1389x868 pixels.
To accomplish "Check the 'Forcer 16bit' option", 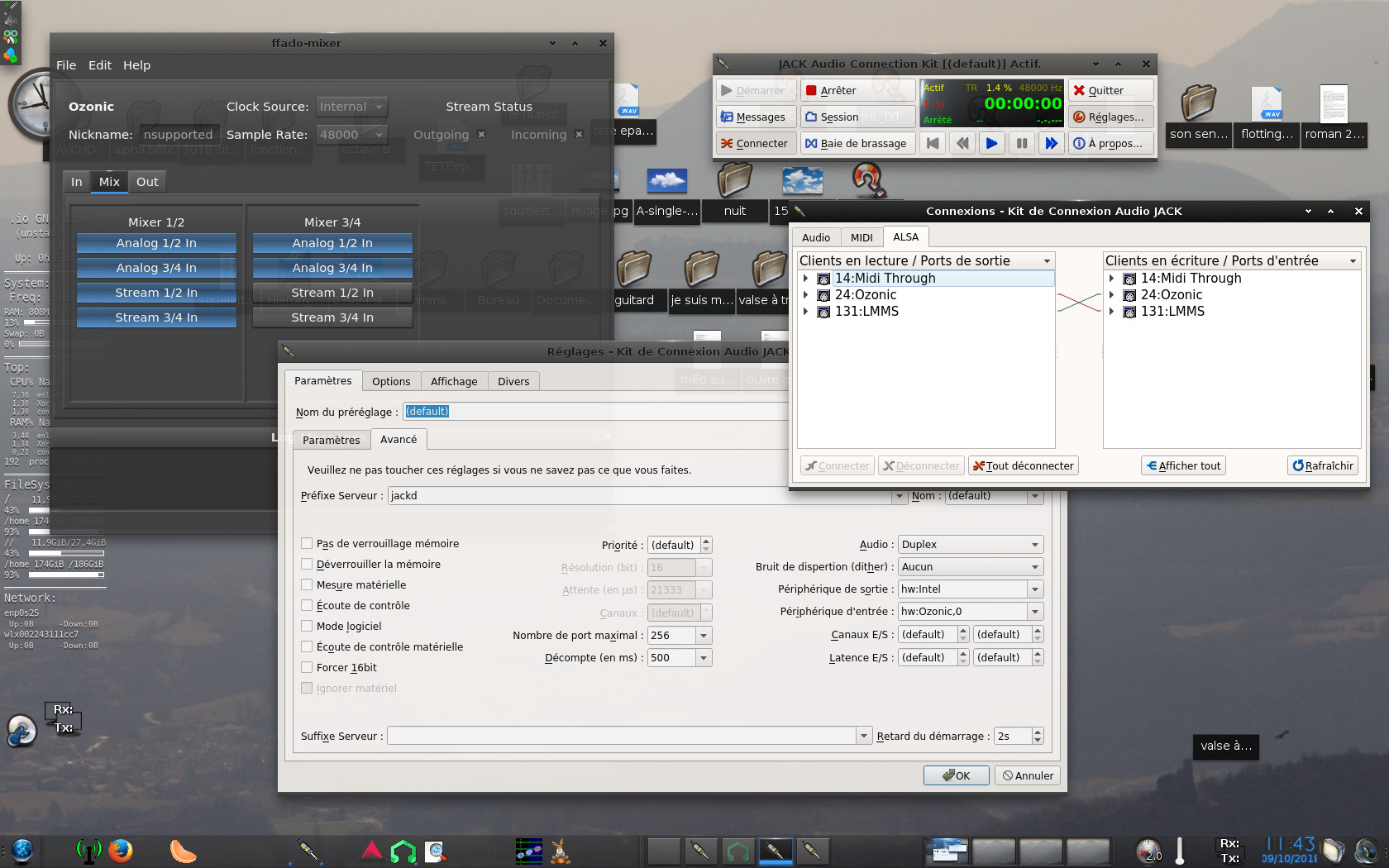I will 307,667.
